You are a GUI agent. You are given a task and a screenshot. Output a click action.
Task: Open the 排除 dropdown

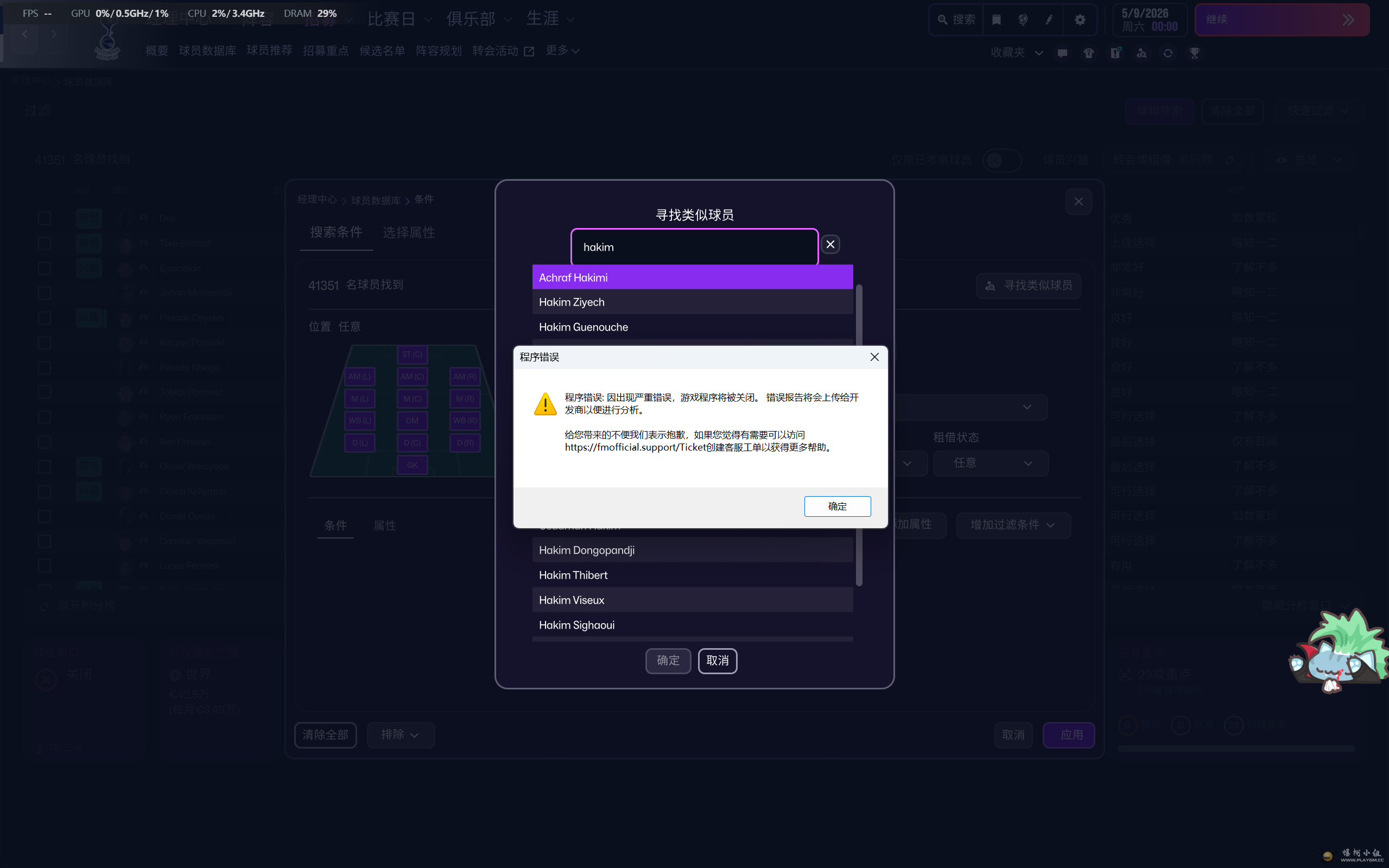tap(400, 735)
